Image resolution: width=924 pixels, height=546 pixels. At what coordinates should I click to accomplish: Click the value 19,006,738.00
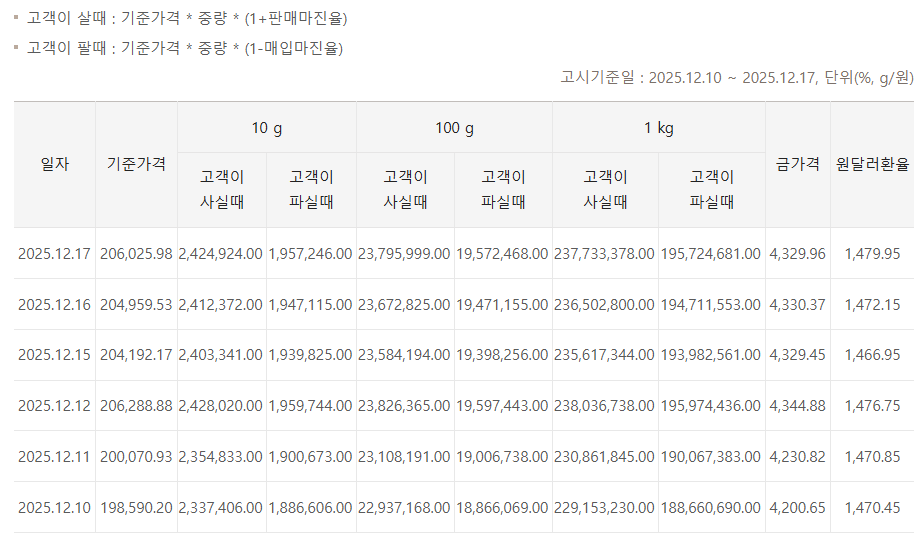tap(502, 457)
